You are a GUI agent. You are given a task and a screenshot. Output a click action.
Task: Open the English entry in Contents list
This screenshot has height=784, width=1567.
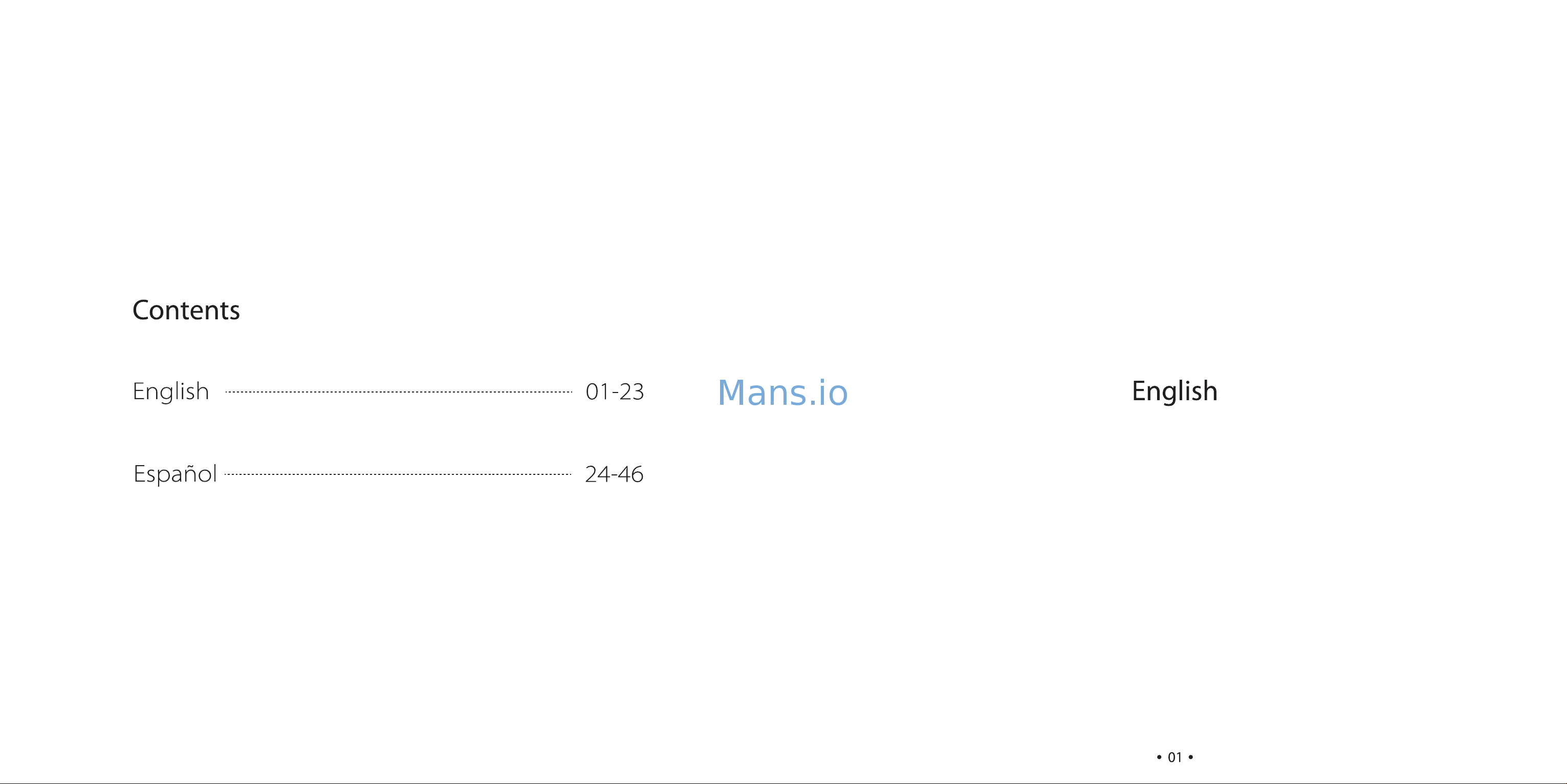(171, 391)
